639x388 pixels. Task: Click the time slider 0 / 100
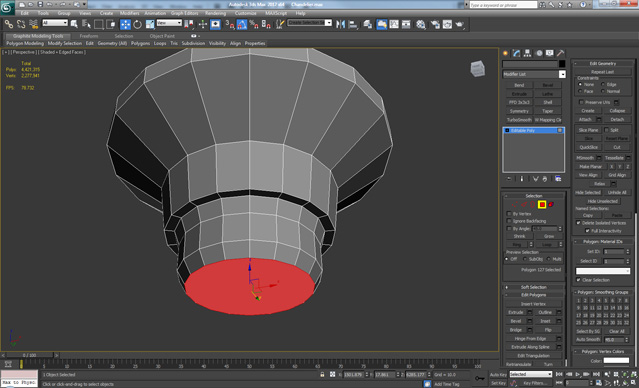click(29, 355)
